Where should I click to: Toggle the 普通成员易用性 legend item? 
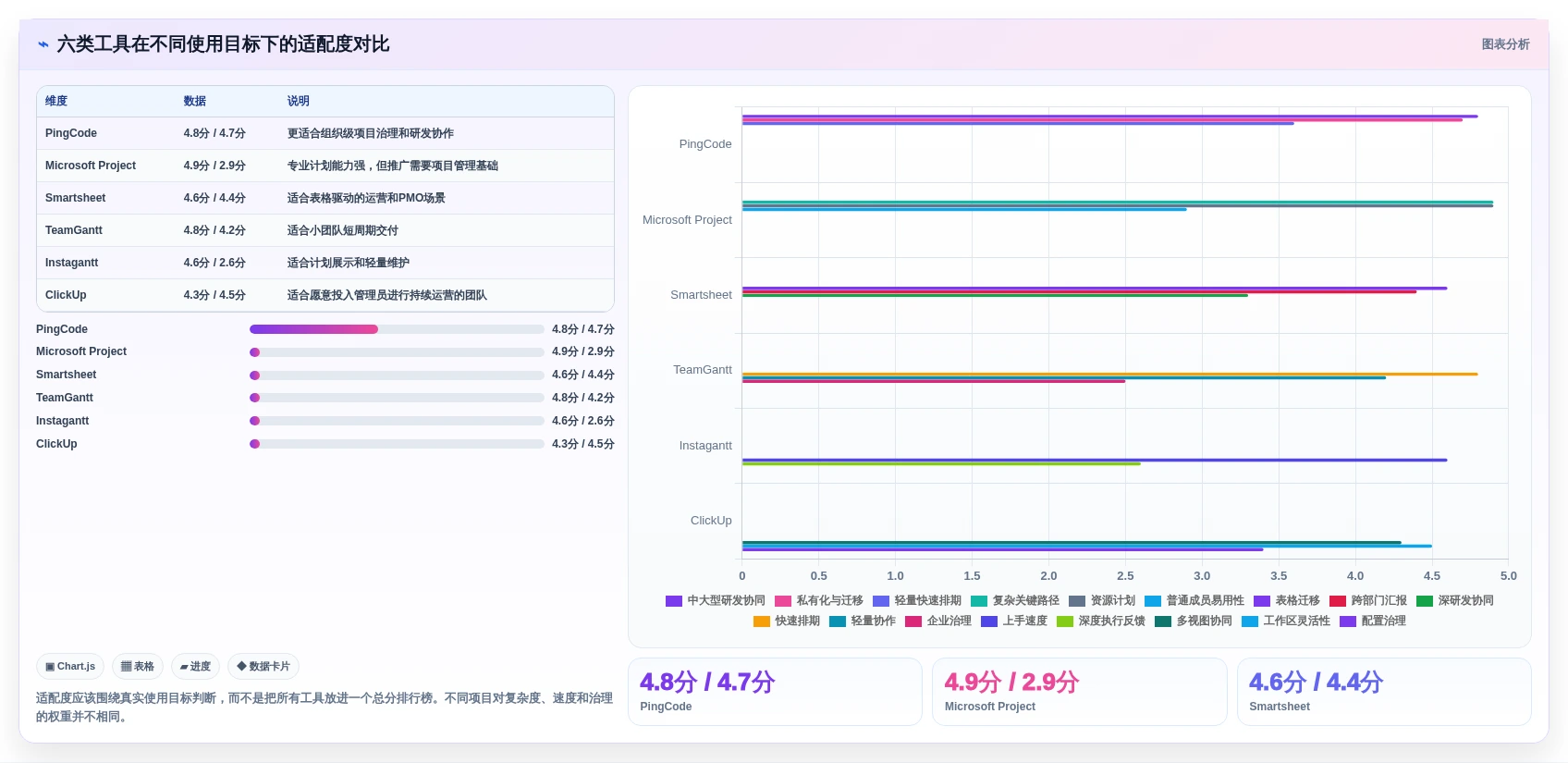(x=1194, y=600)
